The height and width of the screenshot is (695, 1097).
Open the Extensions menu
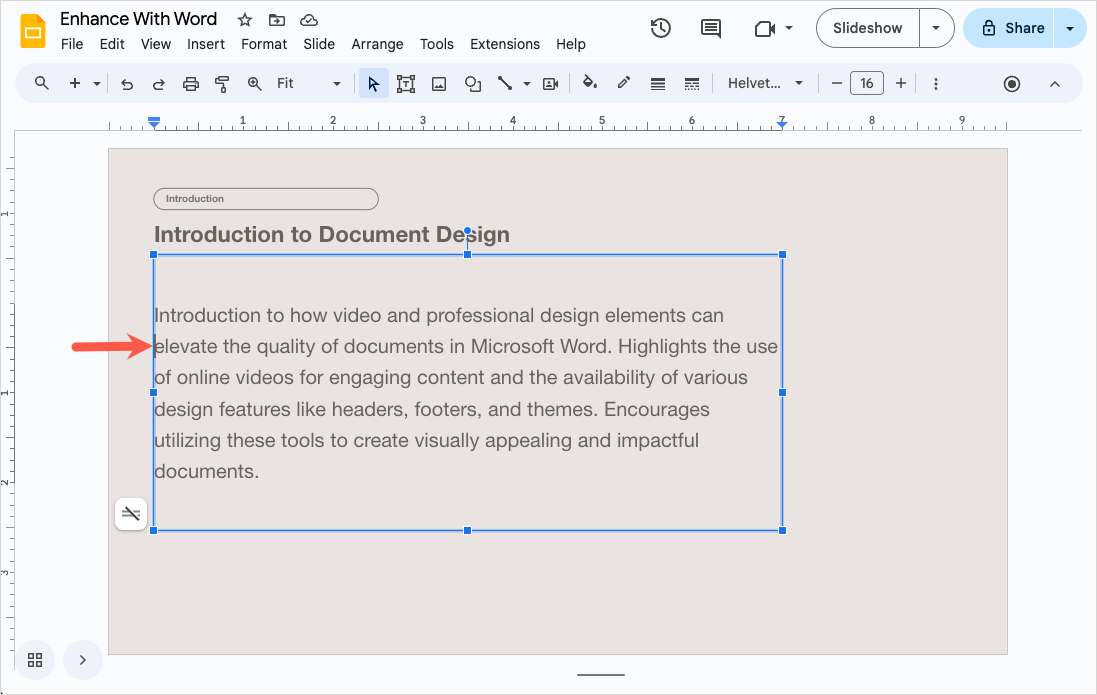(505, 44)
